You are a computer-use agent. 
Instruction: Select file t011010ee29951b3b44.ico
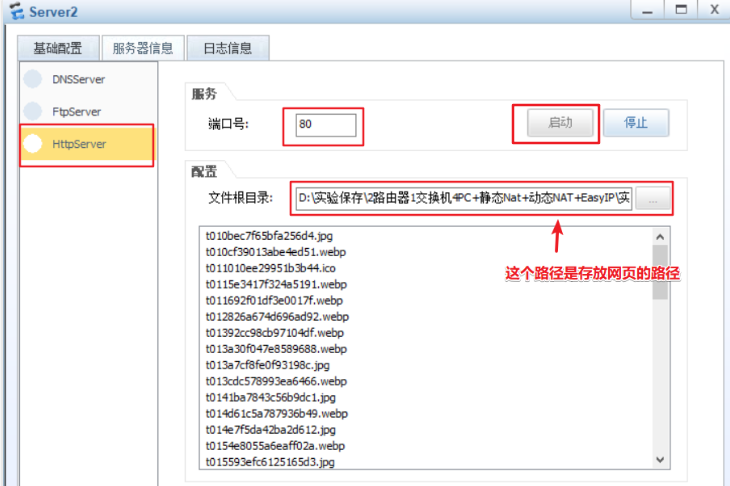click(x=270, y=268)
